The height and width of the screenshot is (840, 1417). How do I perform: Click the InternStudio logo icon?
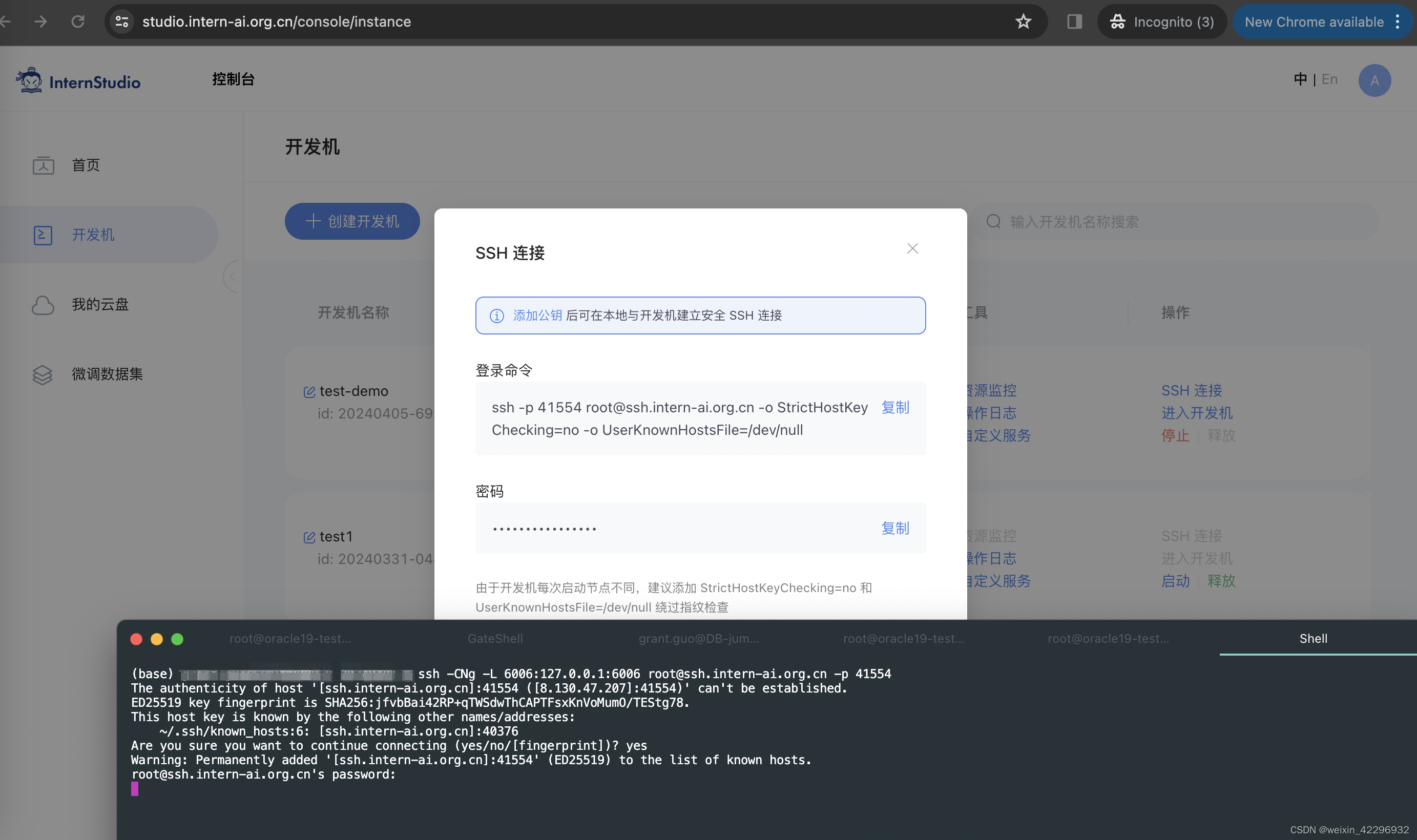click(x=29, y=80)
